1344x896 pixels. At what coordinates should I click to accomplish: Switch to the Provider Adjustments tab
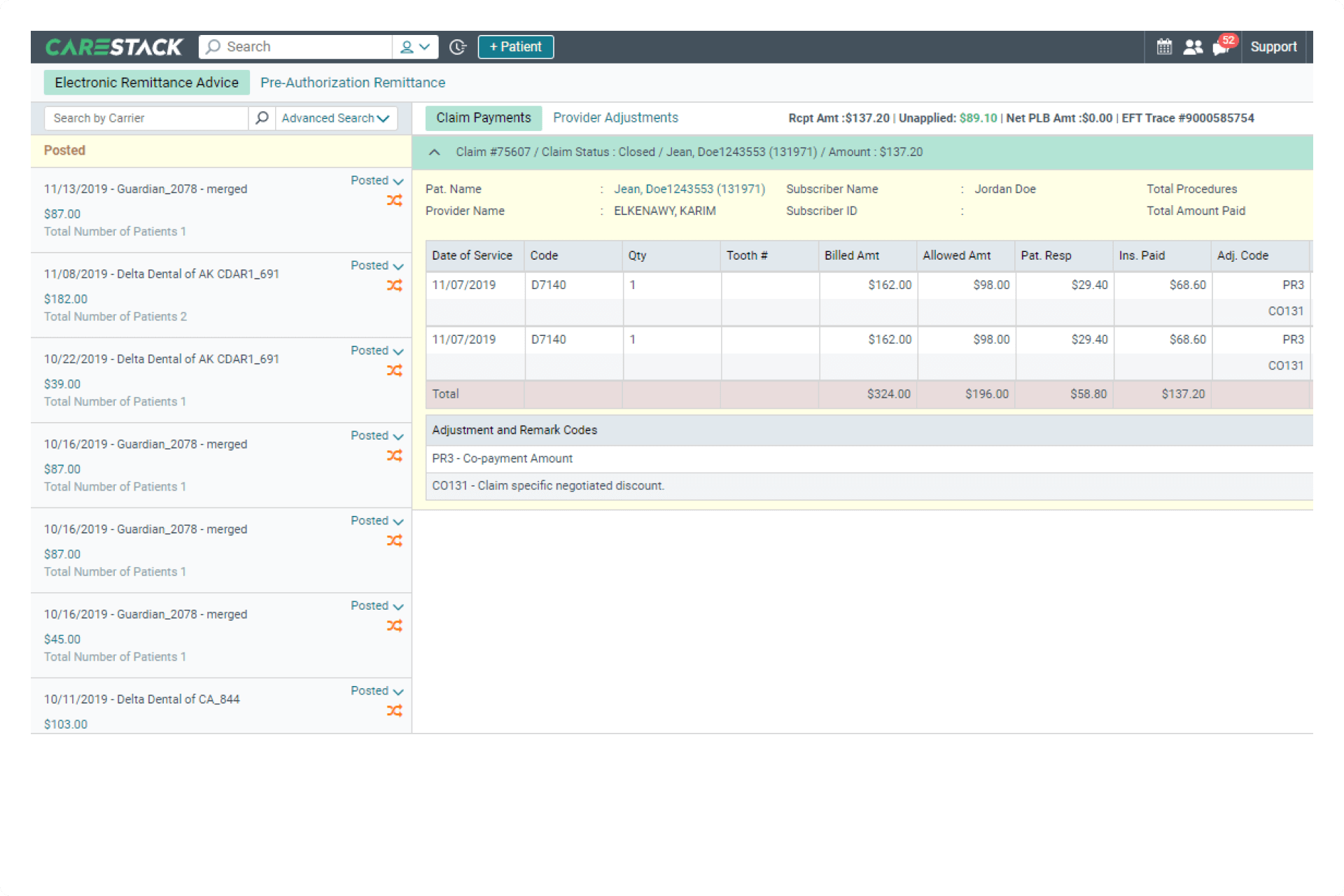coord(615,118)
